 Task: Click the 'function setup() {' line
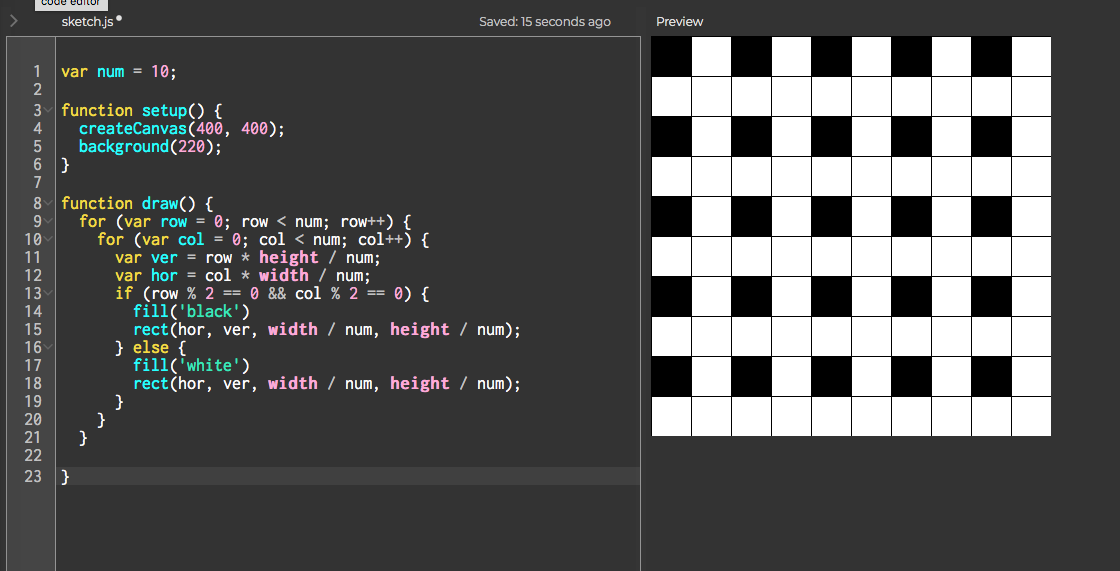pyautogui.click(x=142, y=110)
